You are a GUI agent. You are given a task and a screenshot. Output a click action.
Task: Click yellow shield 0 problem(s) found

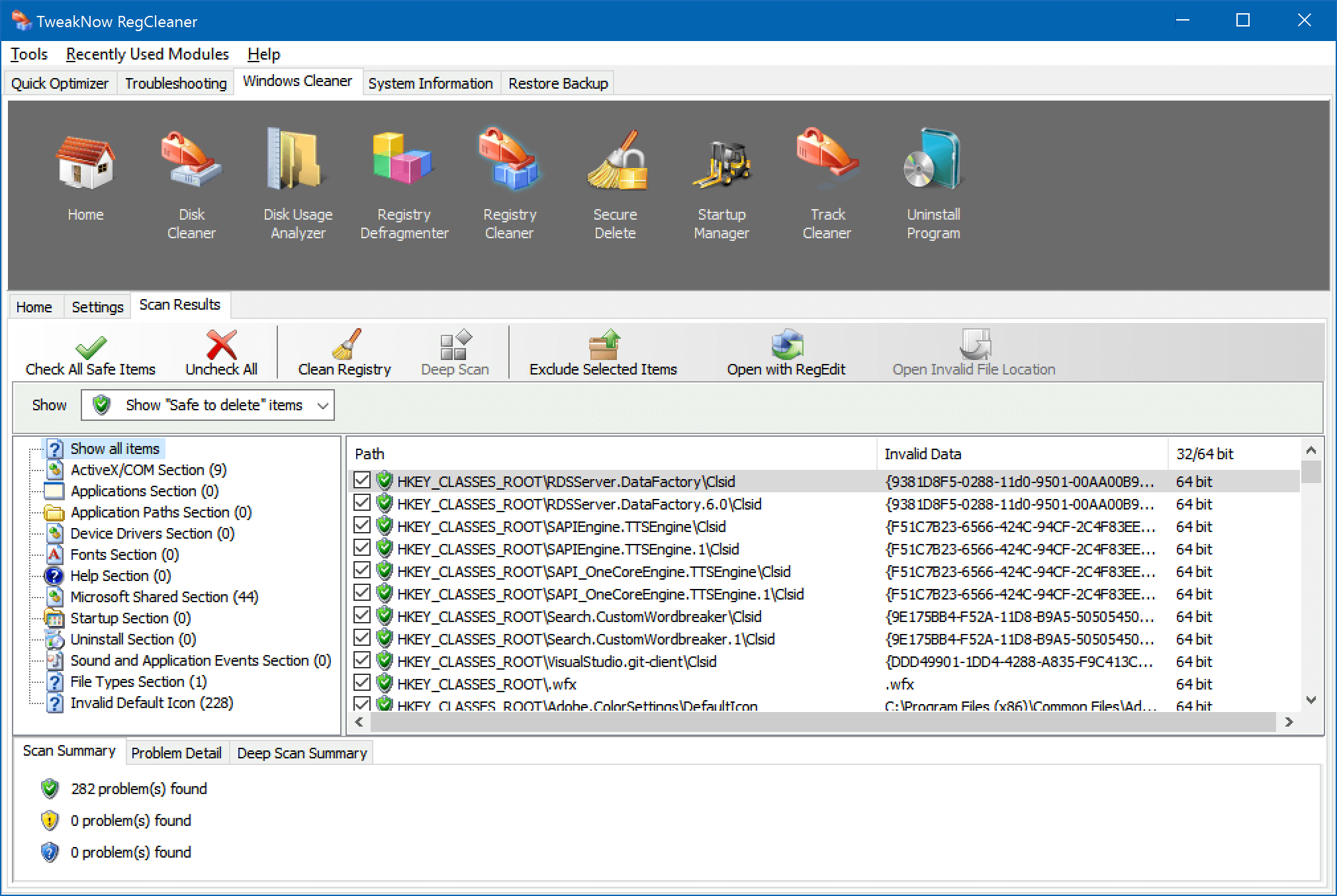[131, 821]
